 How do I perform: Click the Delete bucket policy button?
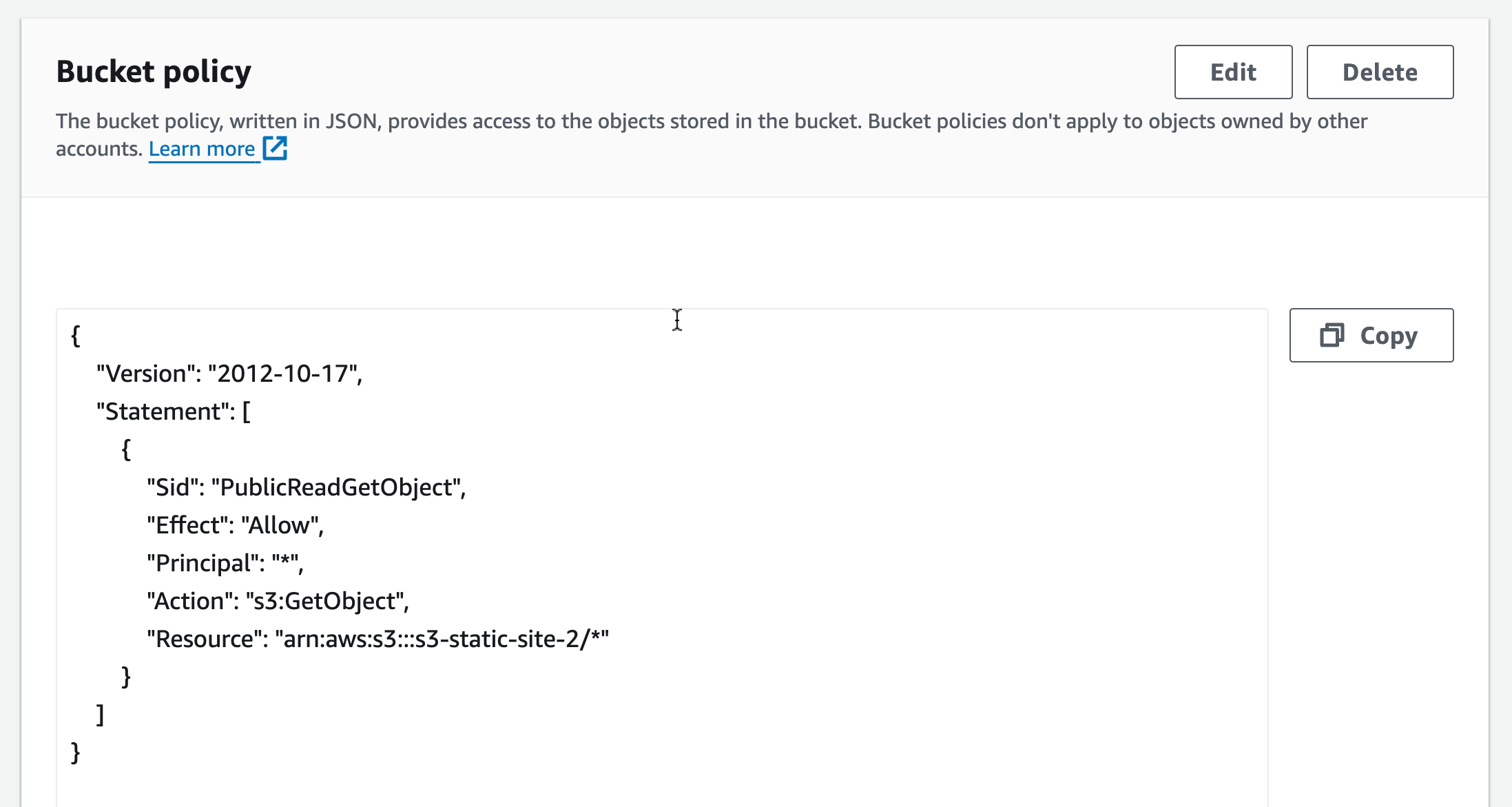point(1379,72)
